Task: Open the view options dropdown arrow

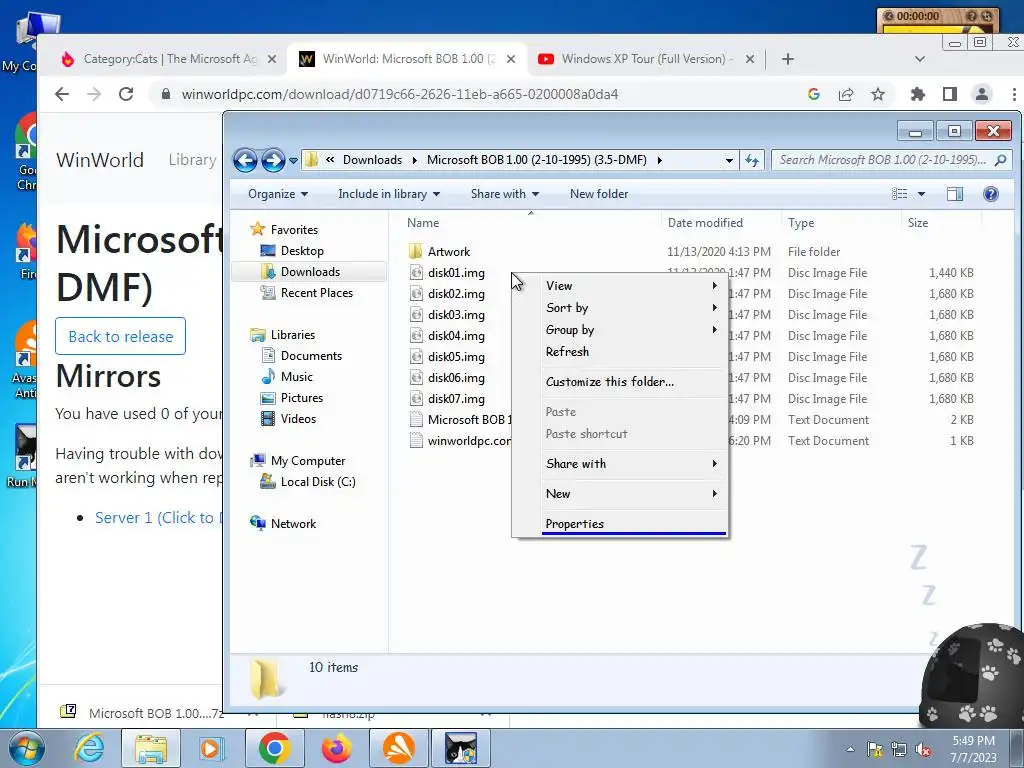Action: pos(921,194)
